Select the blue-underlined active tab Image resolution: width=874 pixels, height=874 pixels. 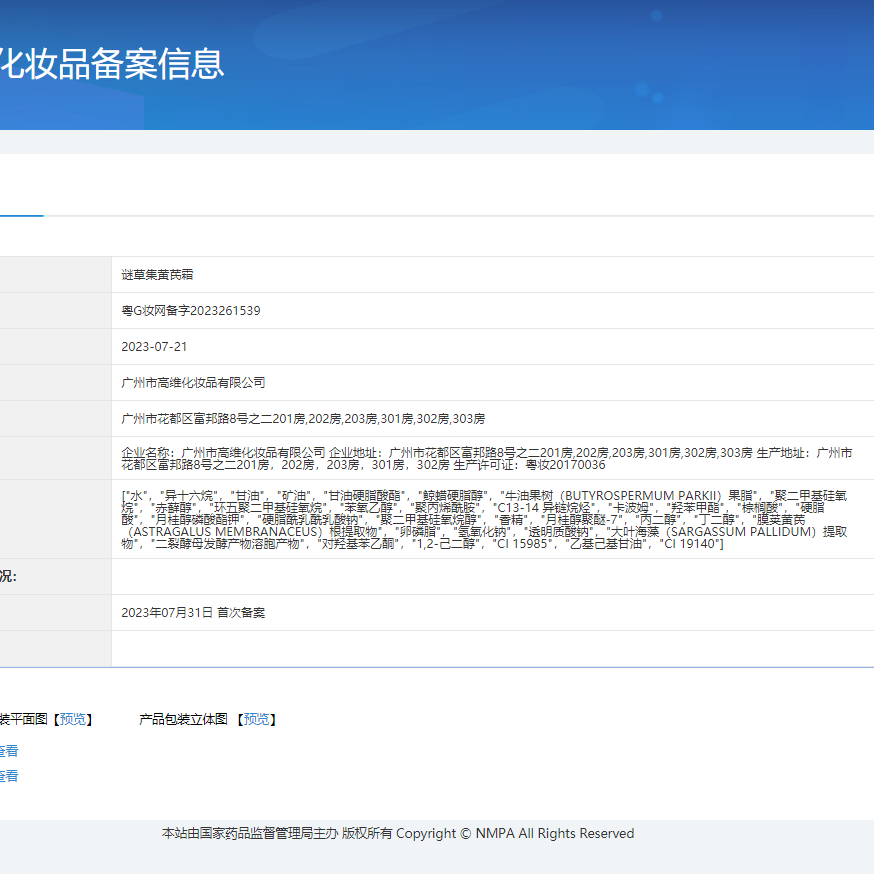coord(20,200)
